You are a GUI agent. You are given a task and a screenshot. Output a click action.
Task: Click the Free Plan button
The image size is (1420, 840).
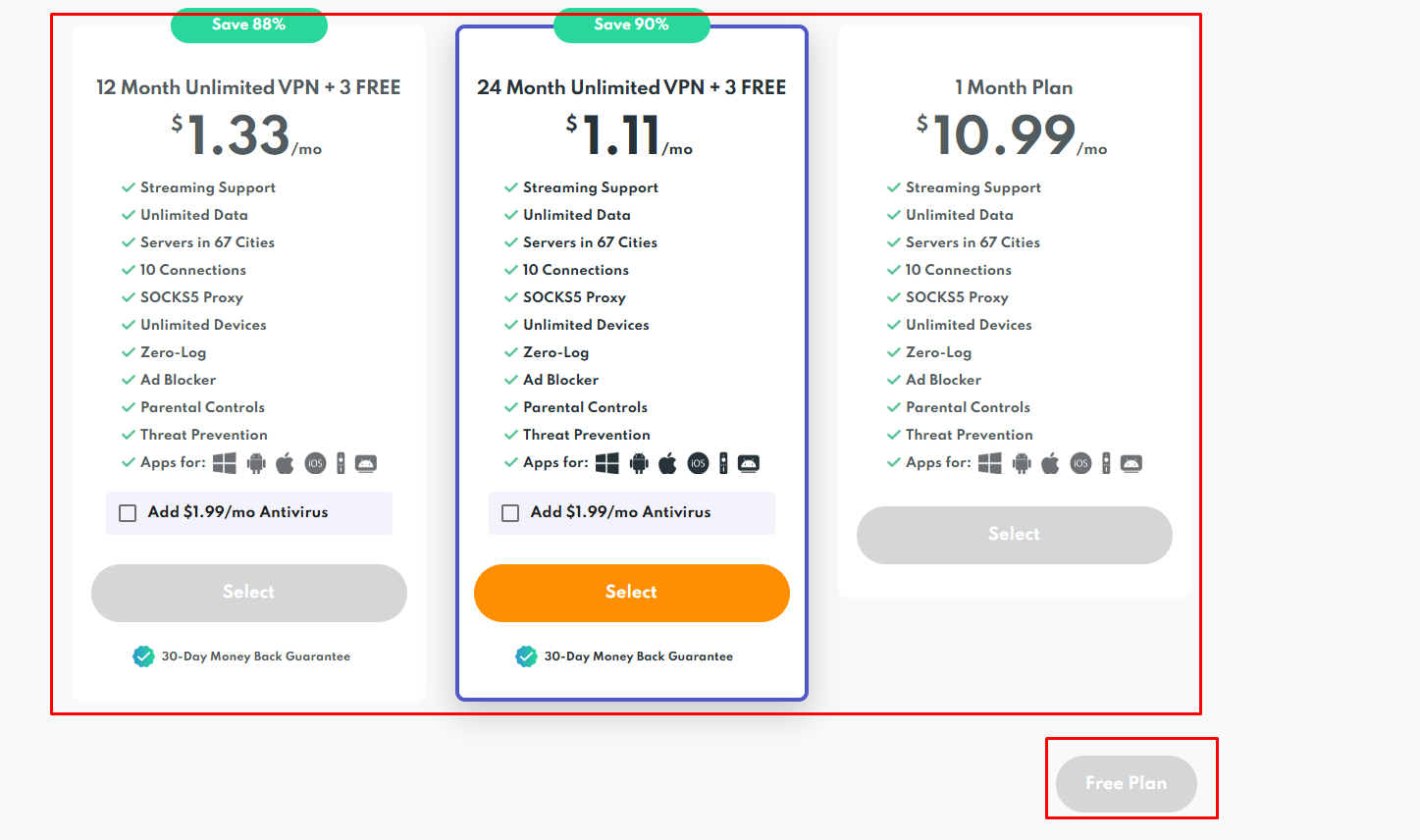(x=1126, y=783)
